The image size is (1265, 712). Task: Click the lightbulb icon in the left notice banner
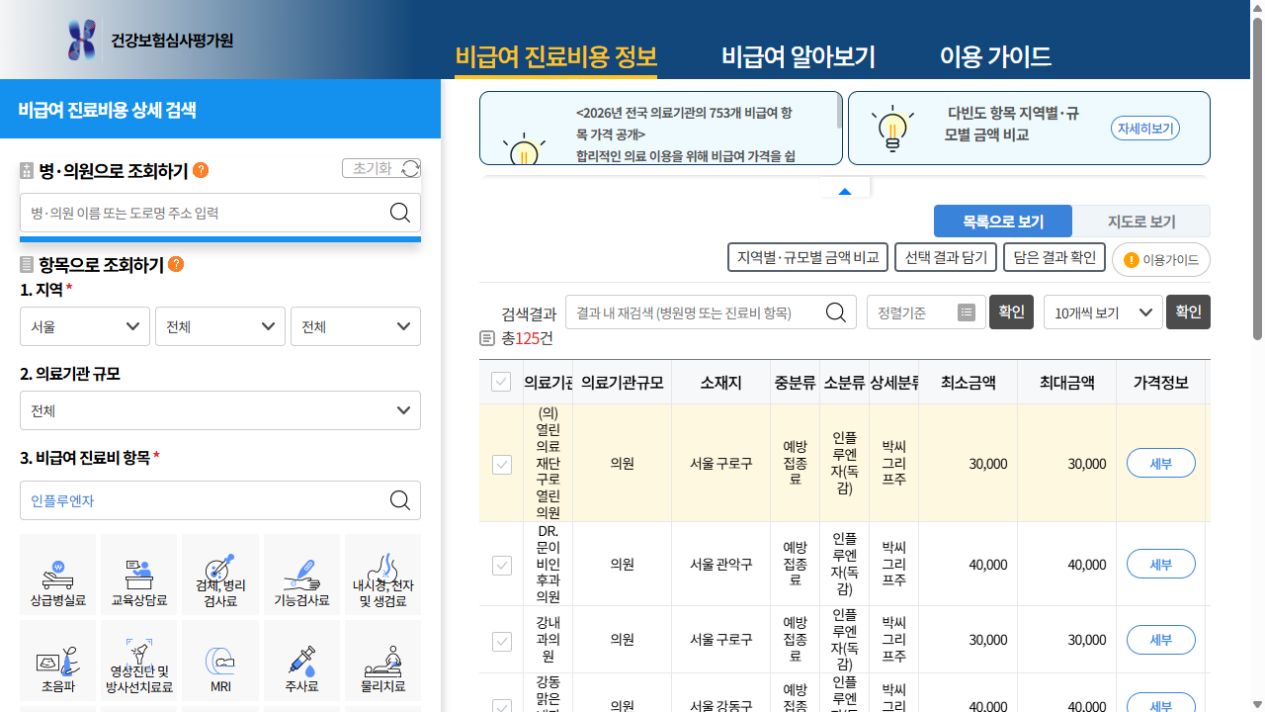point(524,149)
